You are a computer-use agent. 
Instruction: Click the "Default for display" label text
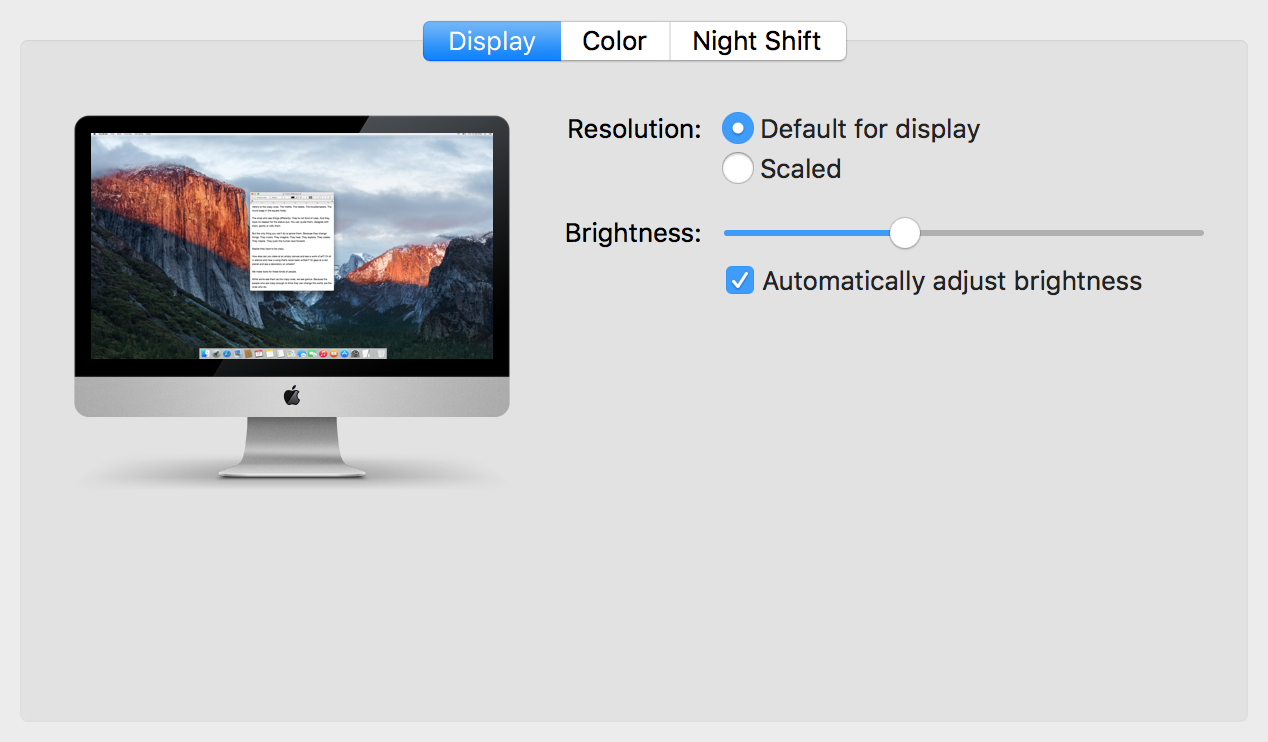[x=870, y=129]
